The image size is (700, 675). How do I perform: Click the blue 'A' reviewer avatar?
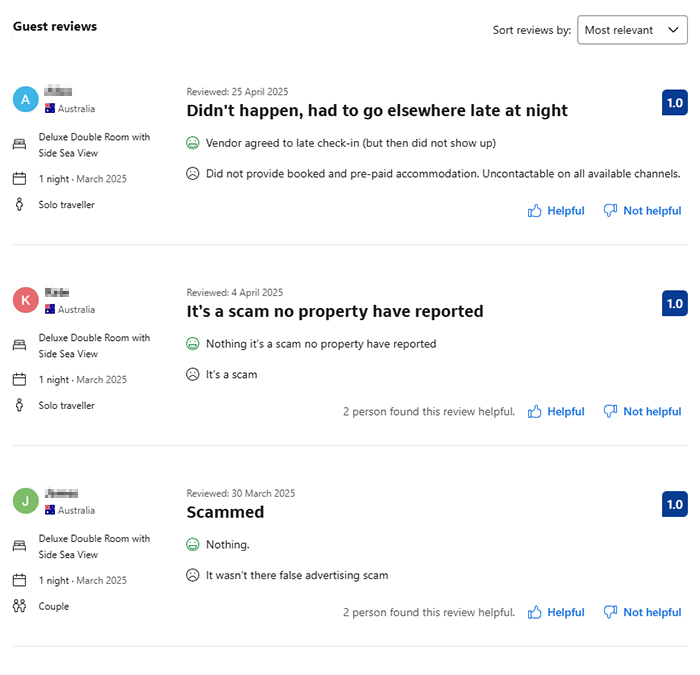click(26, 99)
